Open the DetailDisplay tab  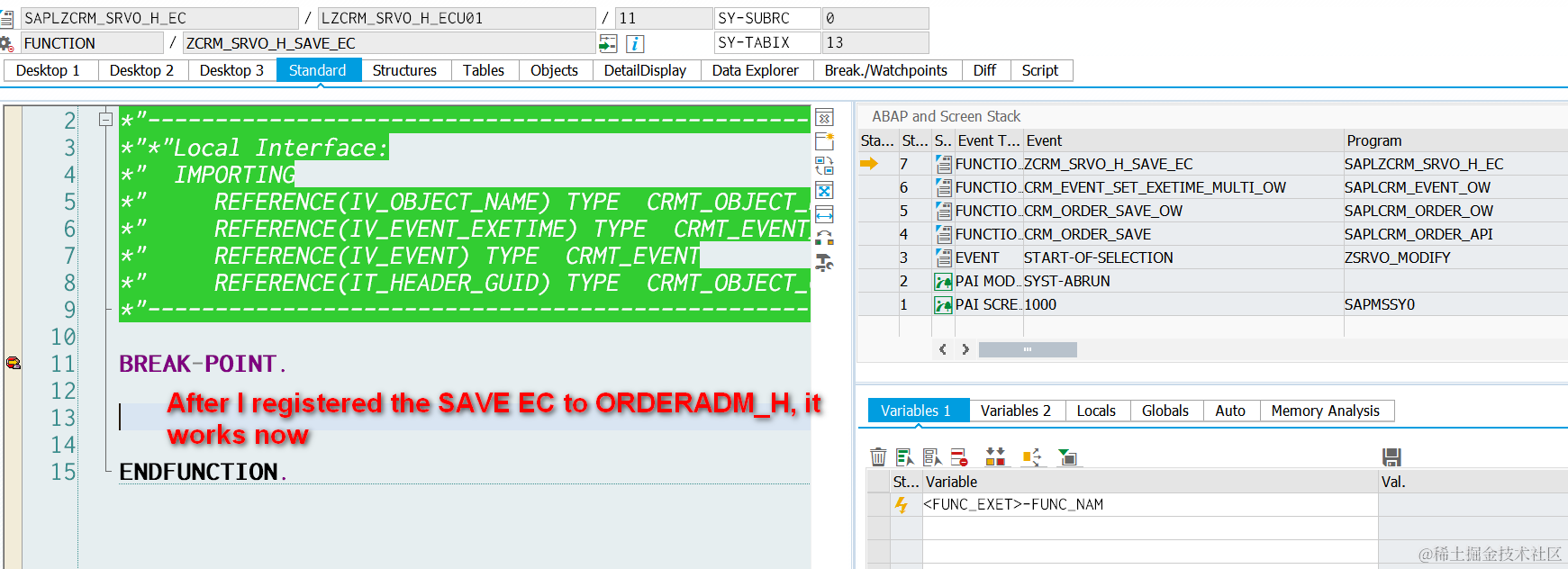tap(646, 70)
